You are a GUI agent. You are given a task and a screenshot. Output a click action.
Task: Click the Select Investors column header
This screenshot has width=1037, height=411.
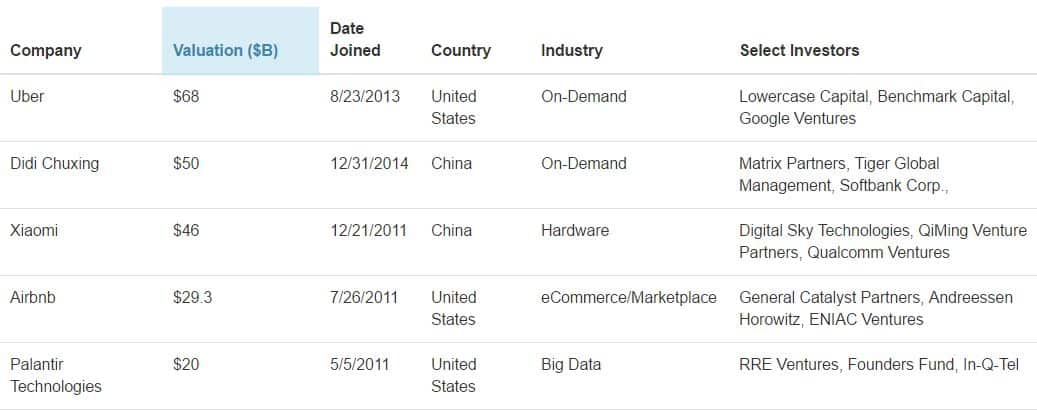(799, 50)
